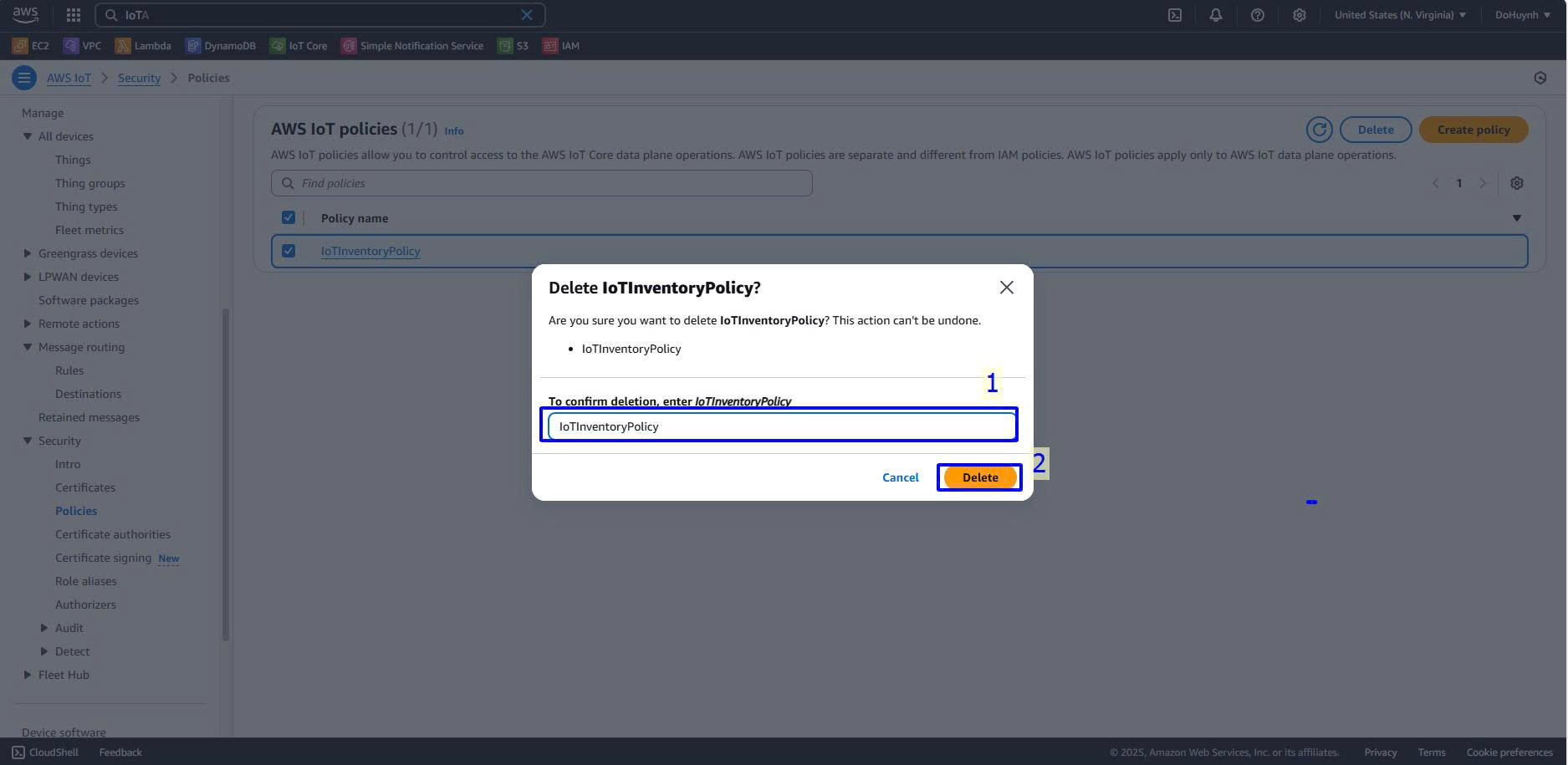Open the DoHuynh account dropdown
The height and width of the screenshot is (765, 1568).
1522,15
